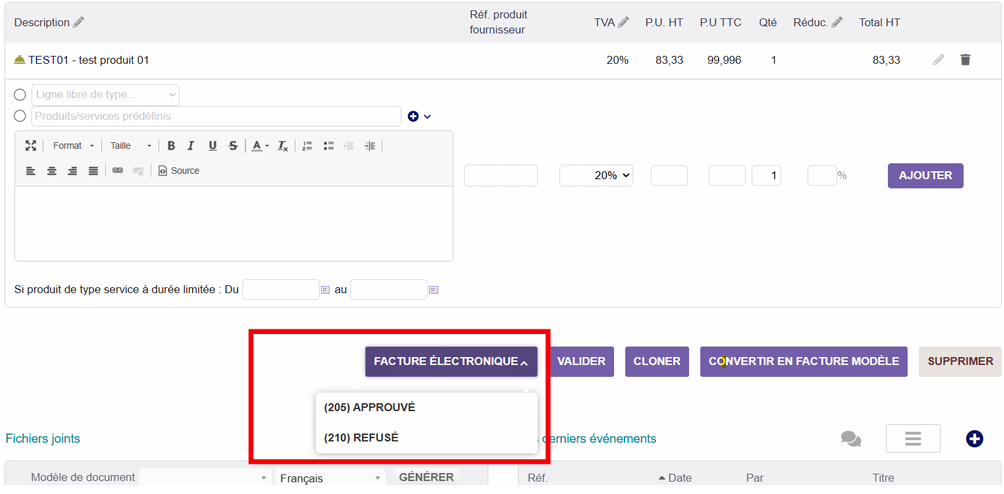Click the discount percent input field
This screenshot has width=1004, height=494.
(822, 175)
